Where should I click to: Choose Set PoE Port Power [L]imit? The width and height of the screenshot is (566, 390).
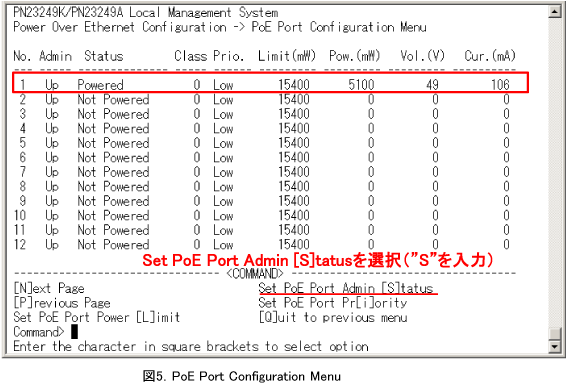coord(97,317)
